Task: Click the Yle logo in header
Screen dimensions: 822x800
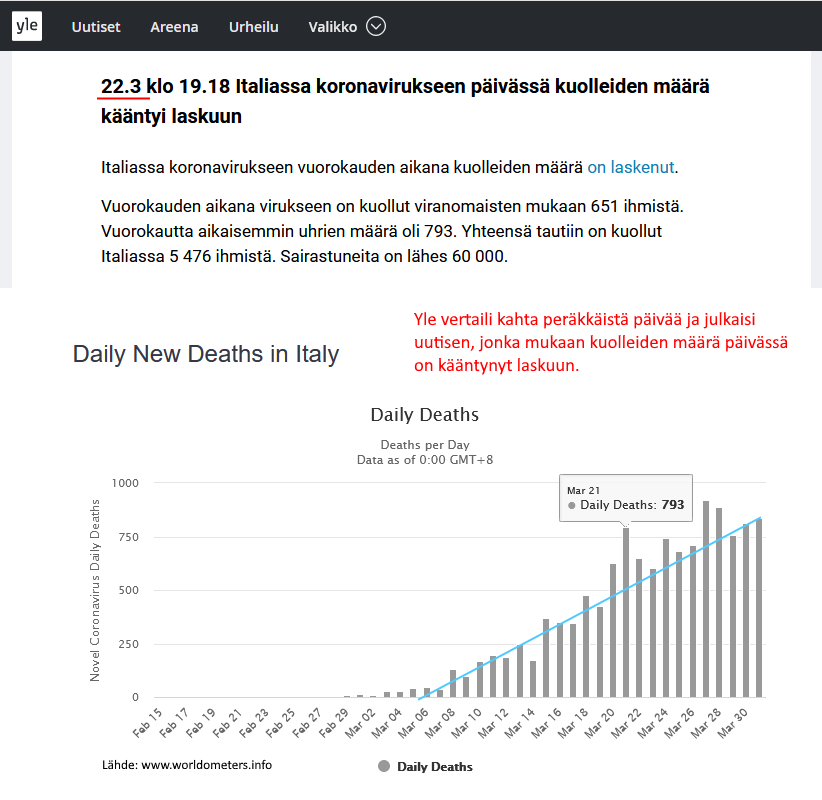Action: point(27,27)
